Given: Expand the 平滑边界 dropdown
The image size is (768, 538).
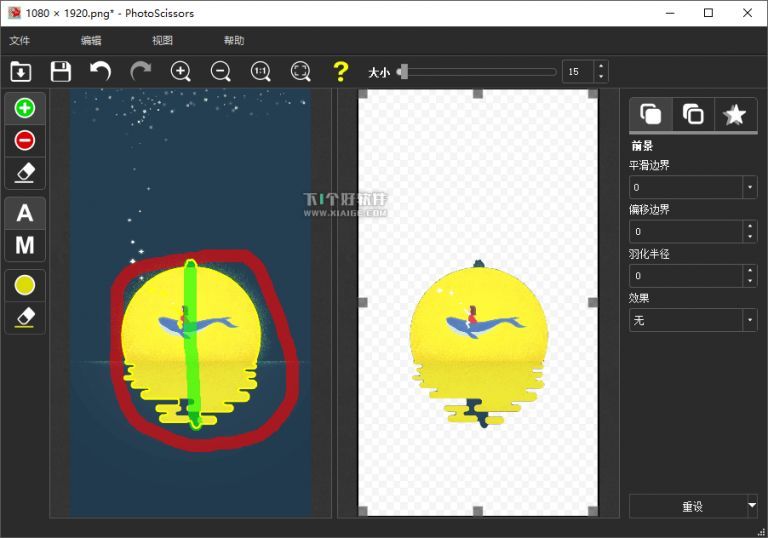Looking at the screenshot, I should click(749, 187).
